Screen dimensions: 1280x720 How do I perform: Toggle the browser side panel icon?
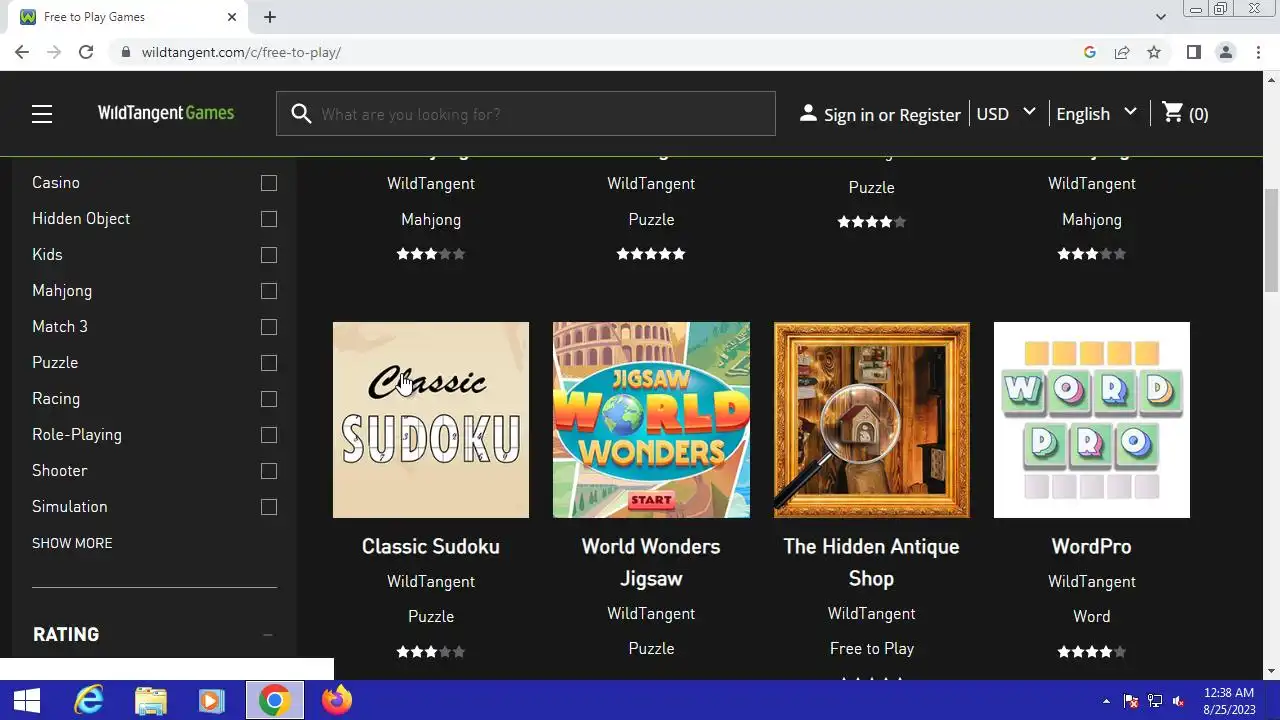tap(1193, 52)
